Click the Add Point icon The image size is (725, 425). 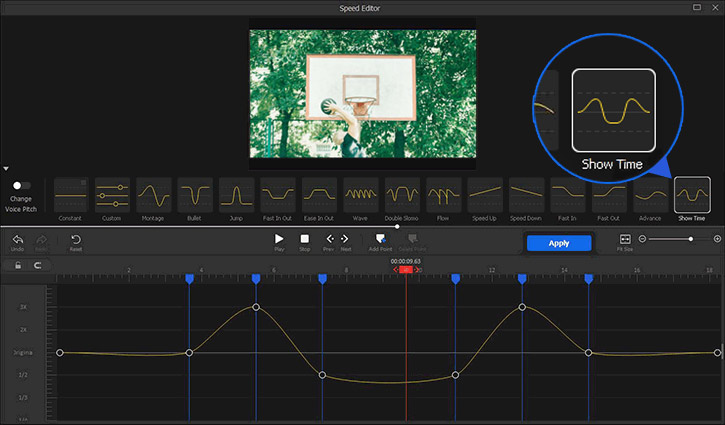[380, 238]
